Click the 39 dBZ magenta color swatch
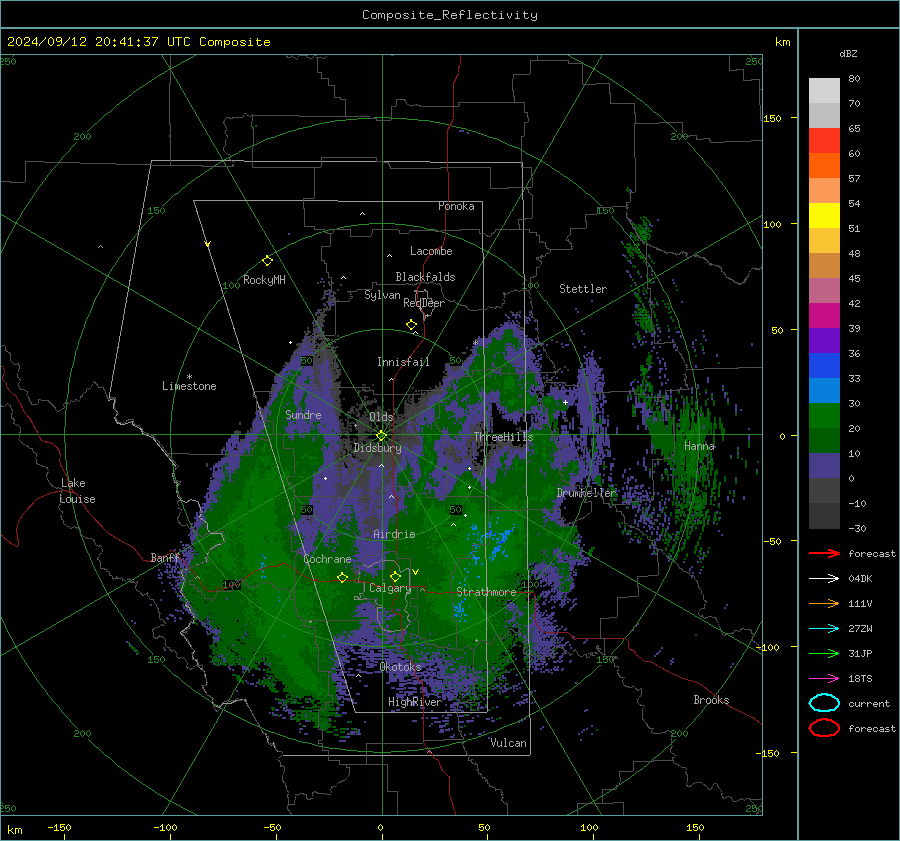900x841 pixels. coord(824,315)
